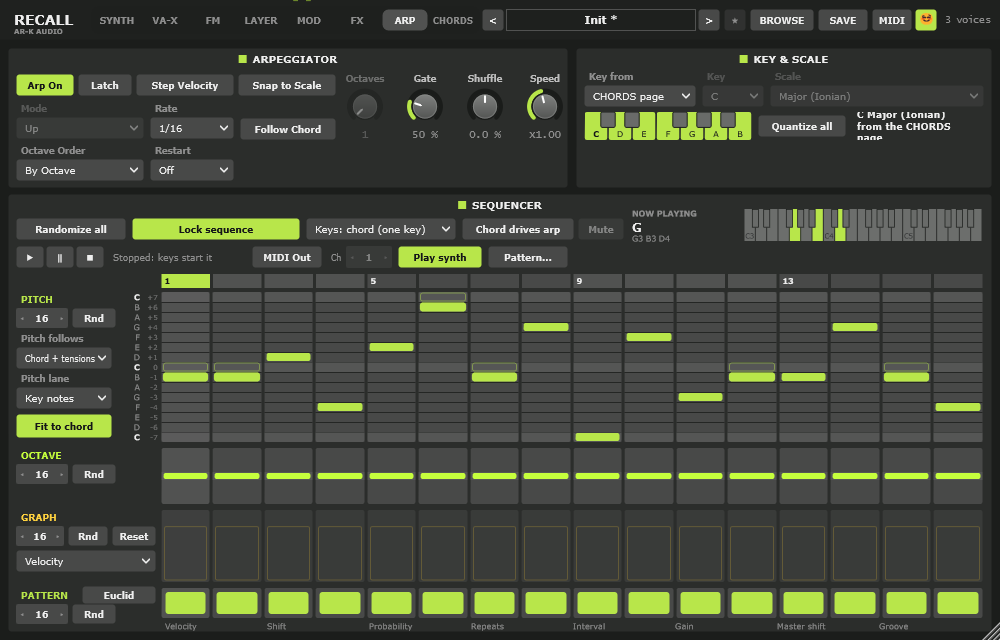Viewport: 1000px width, 640px height.
Task: Switch to the FM tab
Action: click(213, 20)
